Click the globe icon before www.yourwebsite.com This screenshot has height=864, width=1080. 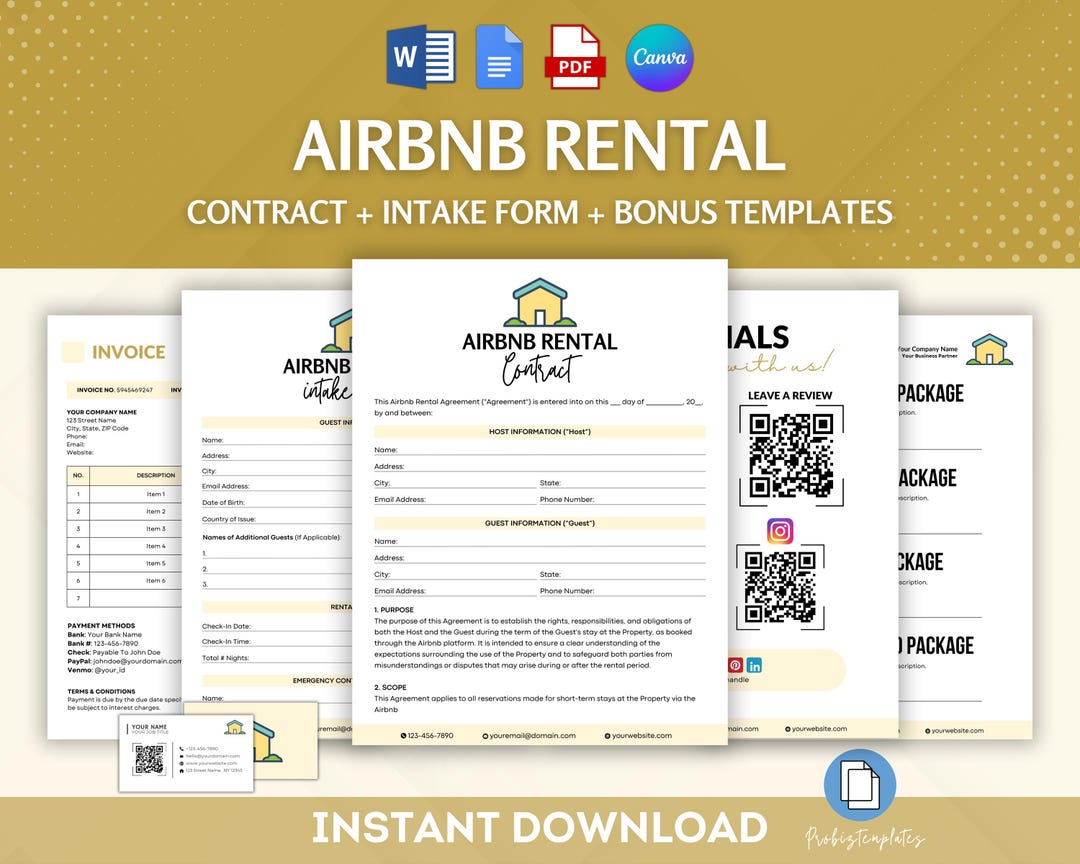pyautogui.click(x=181, y=763)
